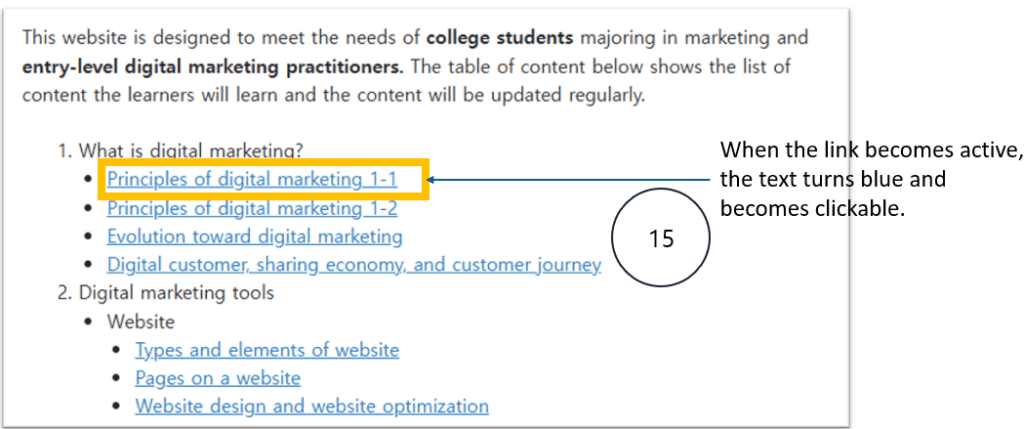1024x429 pixels.
Task: Open the Principles of digital marketing 1-2 link
Action: [252, 209]
